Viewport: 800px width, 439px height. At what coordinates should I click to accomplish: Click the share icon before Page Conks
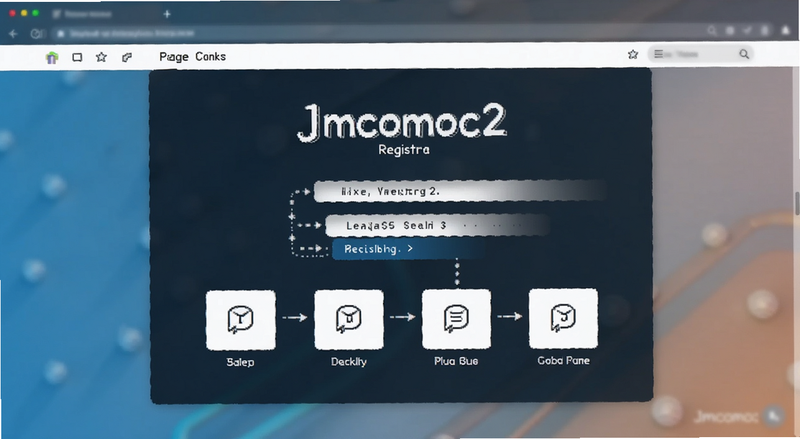pos(127,57)
